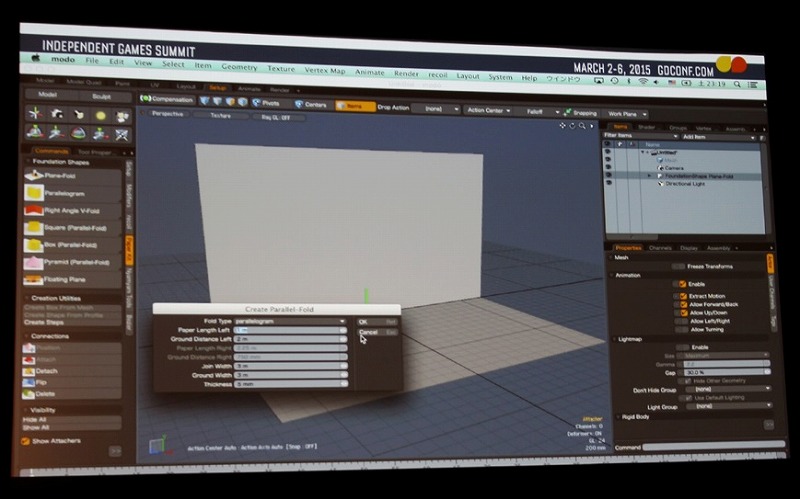This screenshot has width=800, height=499.
Task: Click the Ground Width field
Action: (291, 375)
